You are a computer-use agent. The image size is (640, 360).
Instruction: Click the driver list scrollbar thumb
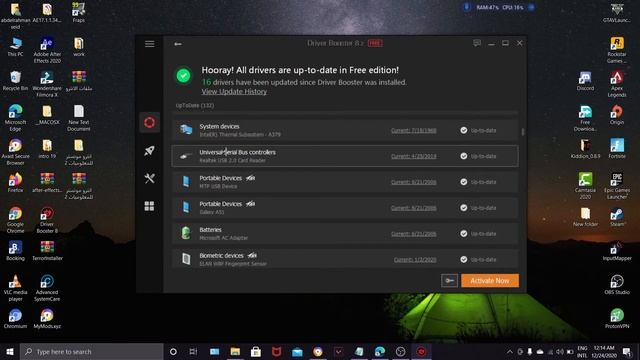click(x=523, y=132)
